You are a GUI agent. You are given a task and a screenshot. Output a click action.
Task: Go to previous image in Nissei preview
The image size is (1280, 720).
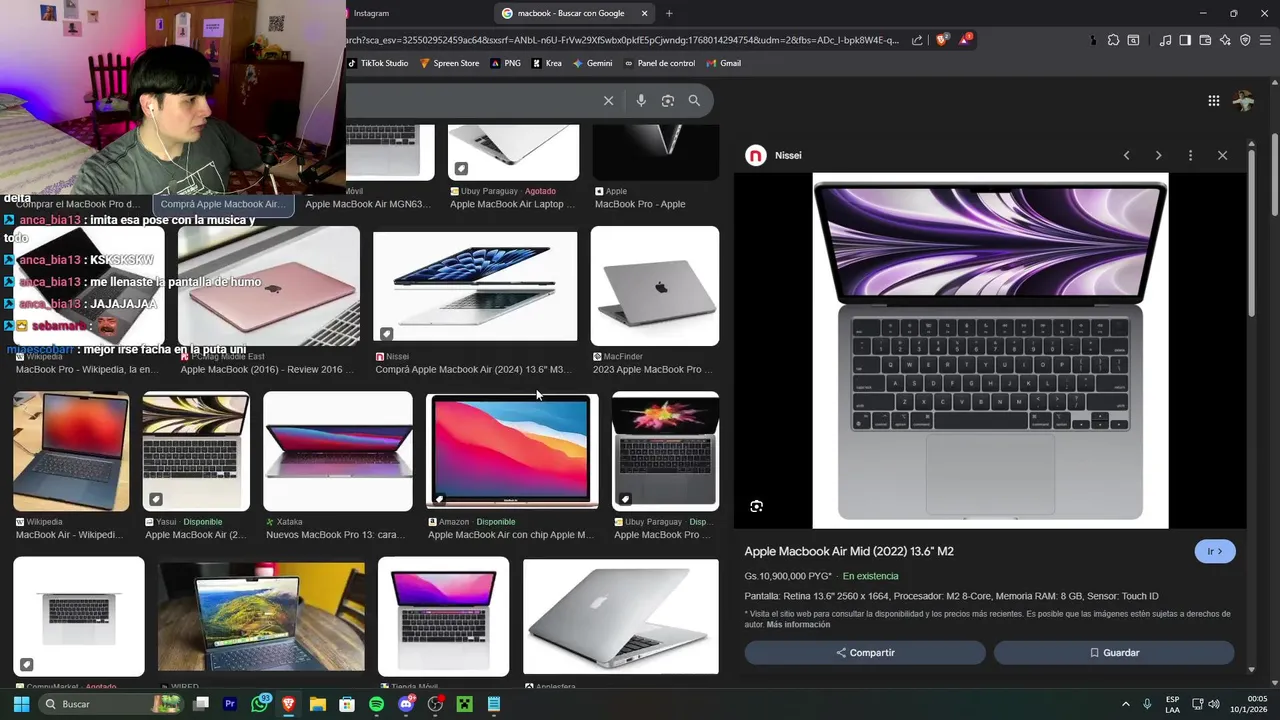[x=1126, y=155]
